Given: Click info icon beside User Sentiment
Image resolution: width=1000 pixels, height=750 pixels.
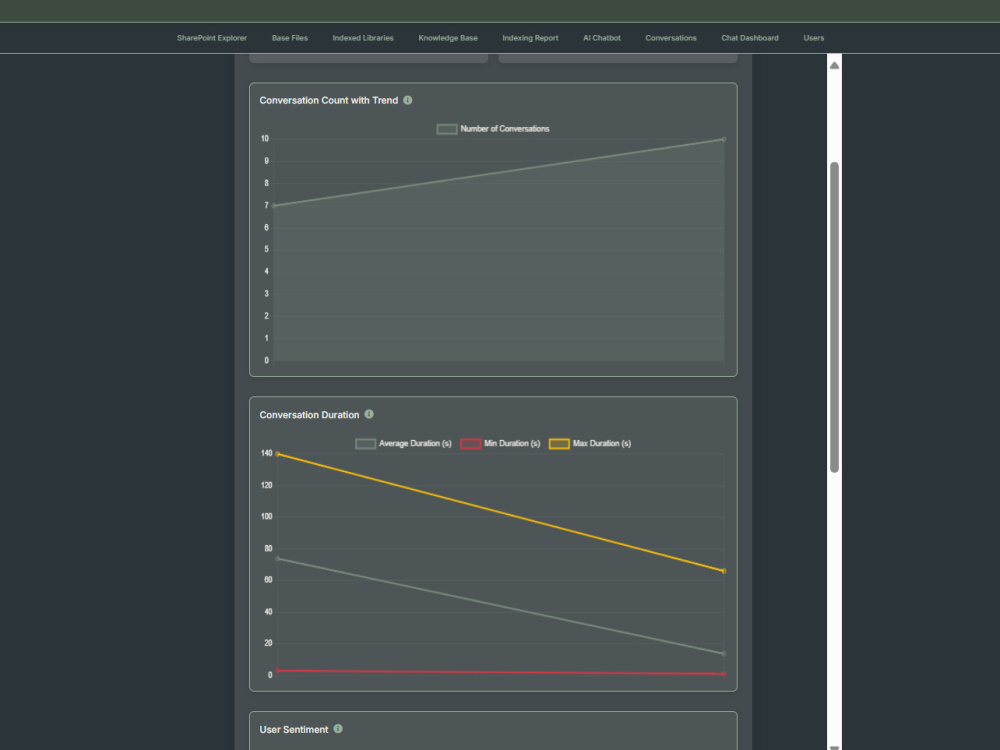Looking at the screenshot, I should [x=338, y=729].
